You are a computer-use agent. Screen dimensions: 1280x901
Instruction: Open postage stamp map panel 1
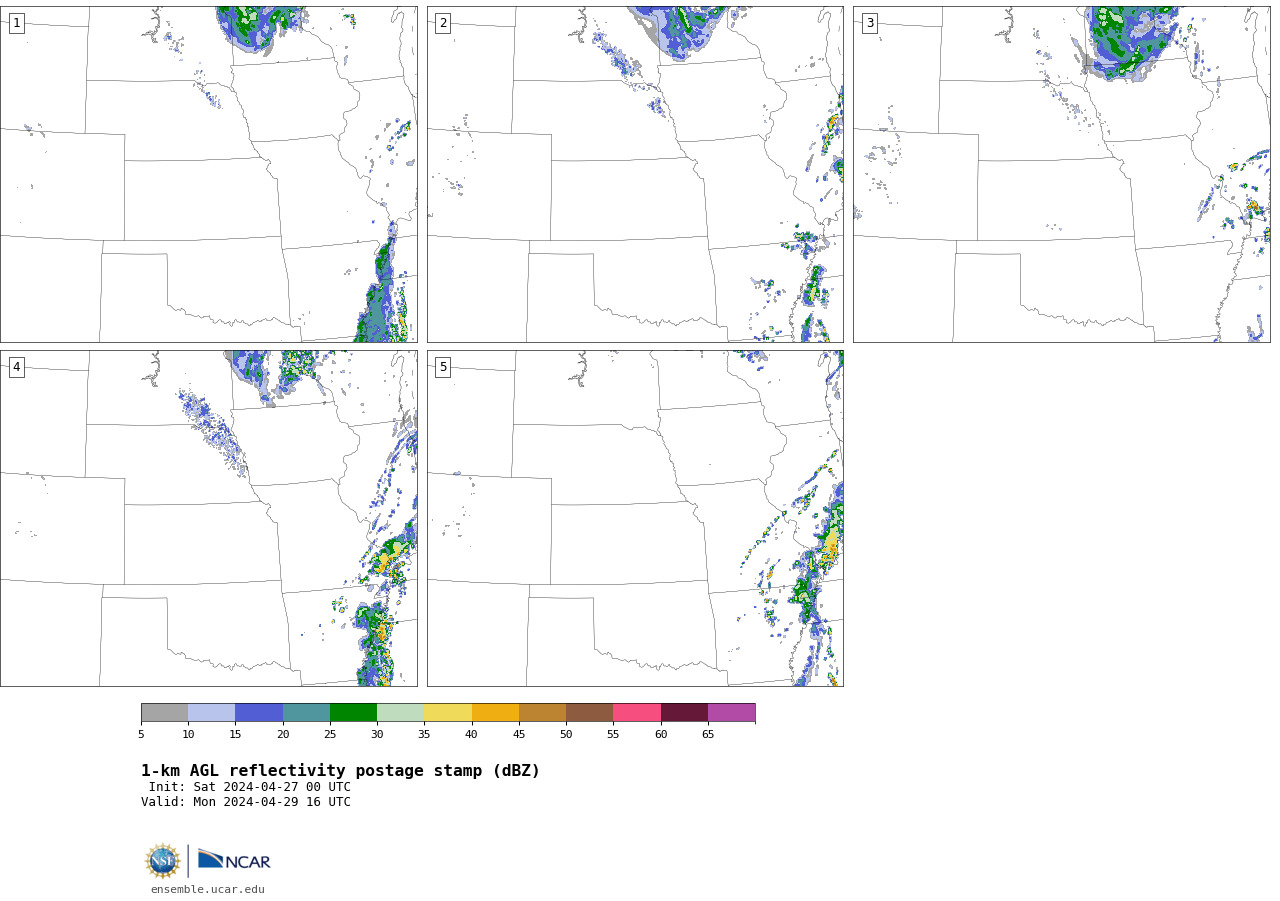click(x=208, y=174)
